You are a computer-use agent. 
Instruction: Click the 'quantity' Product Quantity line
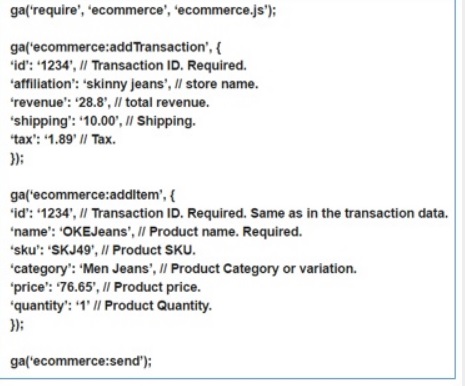pos(111,306)
